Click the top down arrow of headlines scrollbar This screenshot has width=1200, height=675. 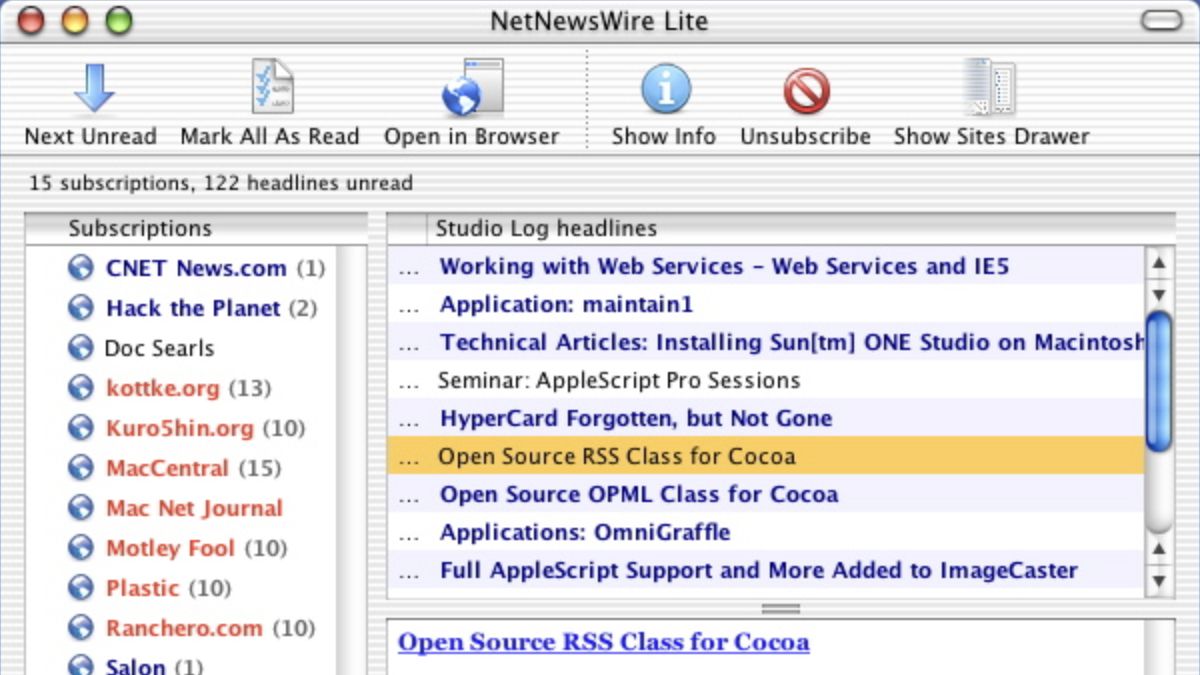coord(1159,294)
